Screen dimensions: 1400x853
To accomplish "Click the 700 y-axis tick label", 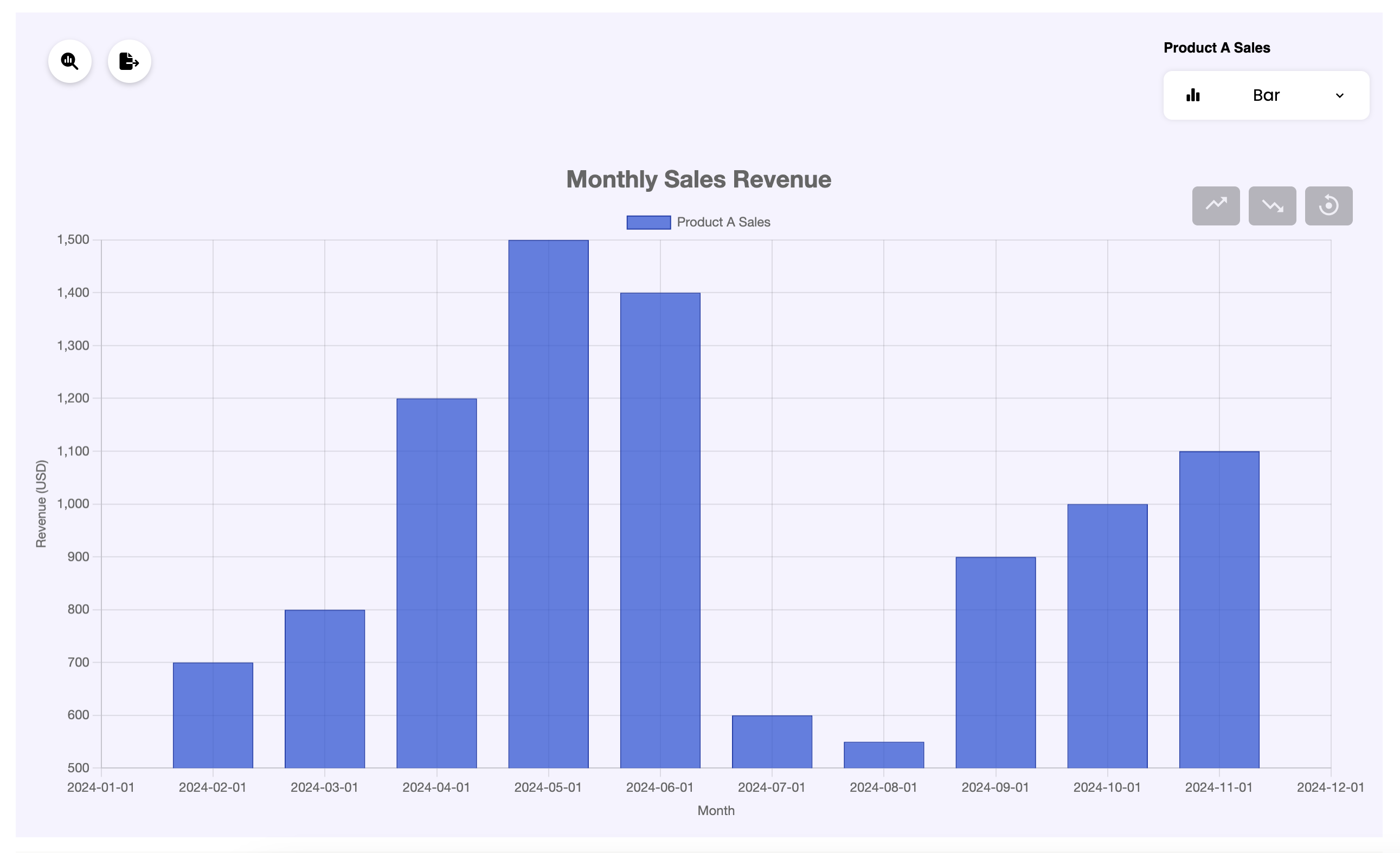I will [79, 662].
